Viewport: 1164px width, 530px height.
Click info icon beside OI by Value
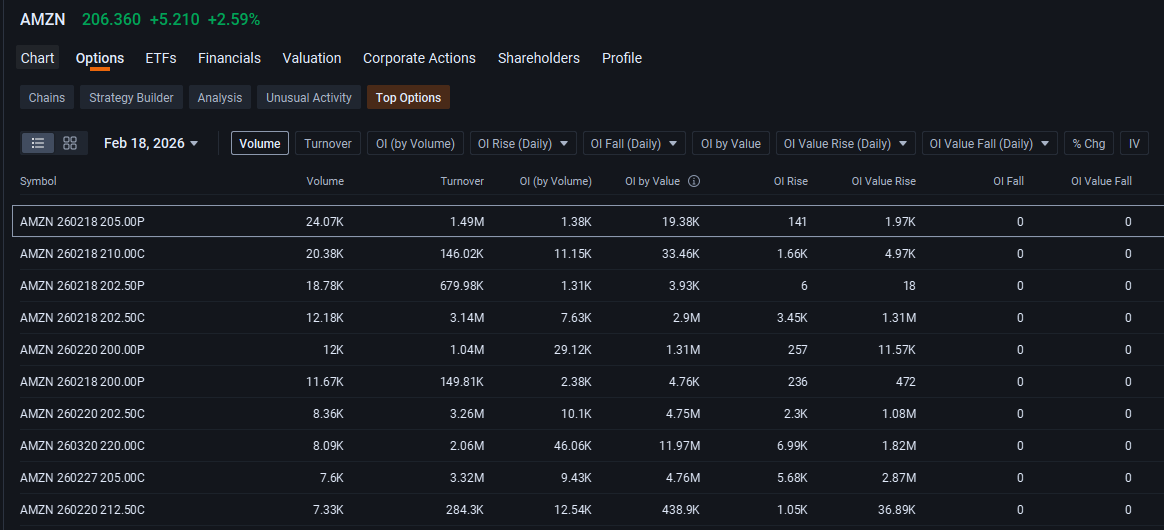coord(693,181)
